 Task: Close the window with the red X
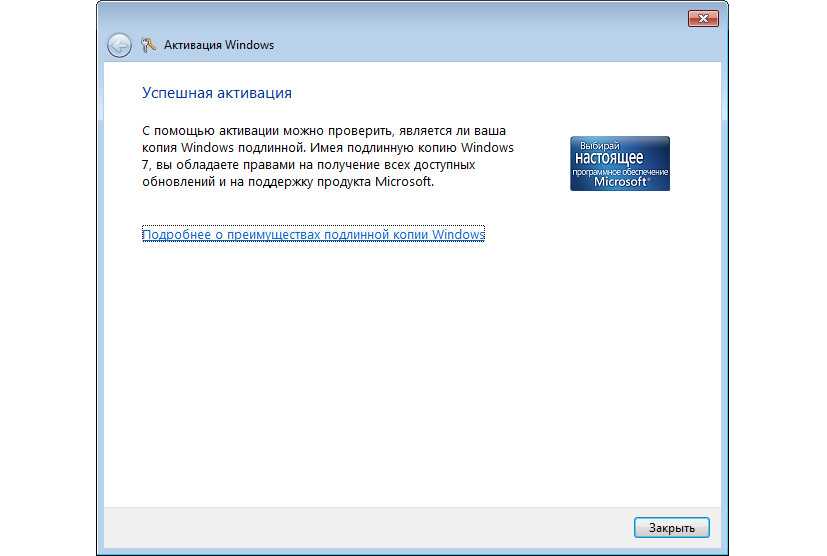[703, 18]
